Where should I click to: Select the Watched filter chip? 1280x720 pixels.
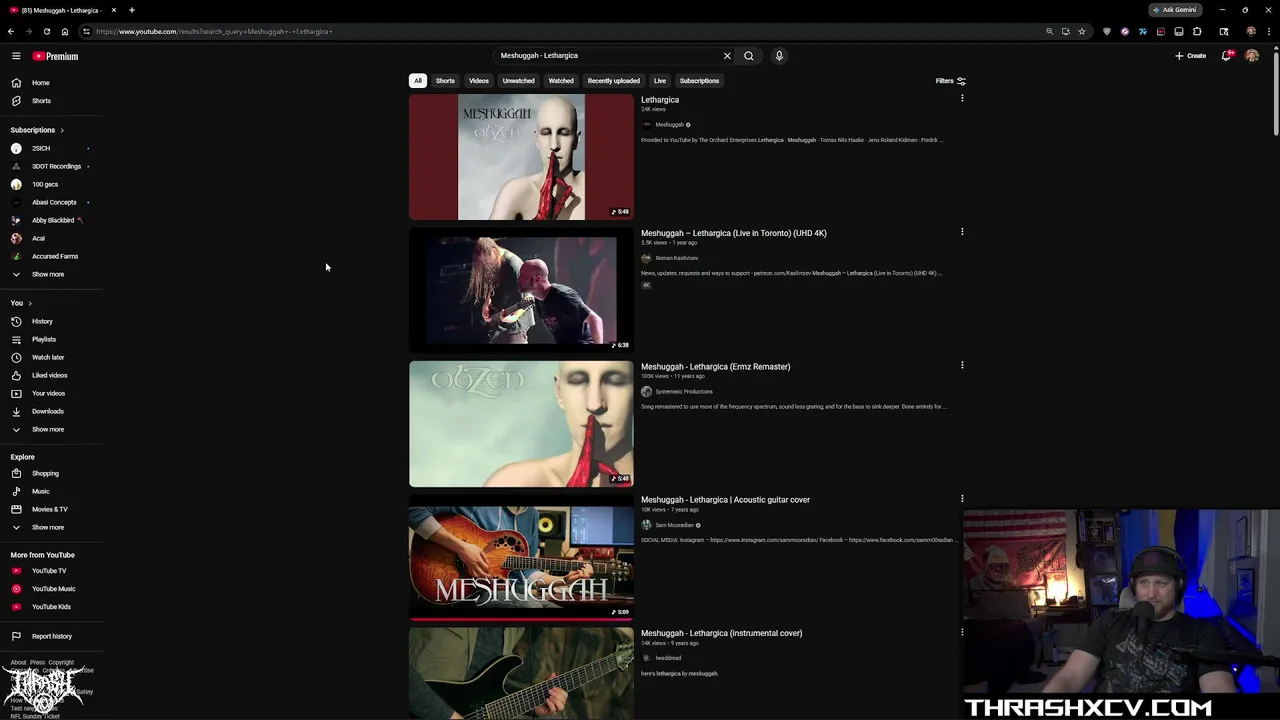(x=561, y=81)
